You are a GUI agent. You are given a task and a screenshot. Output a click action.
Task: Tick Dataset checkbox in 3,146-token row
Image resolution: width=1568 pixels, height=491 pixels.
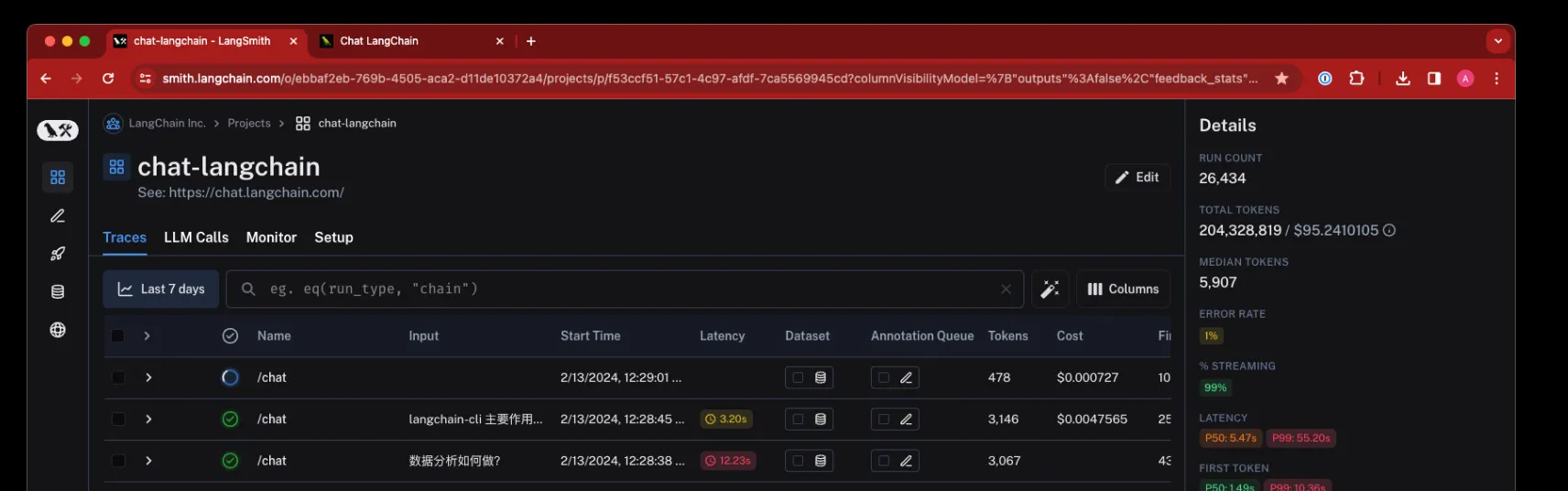click(798, 420)
